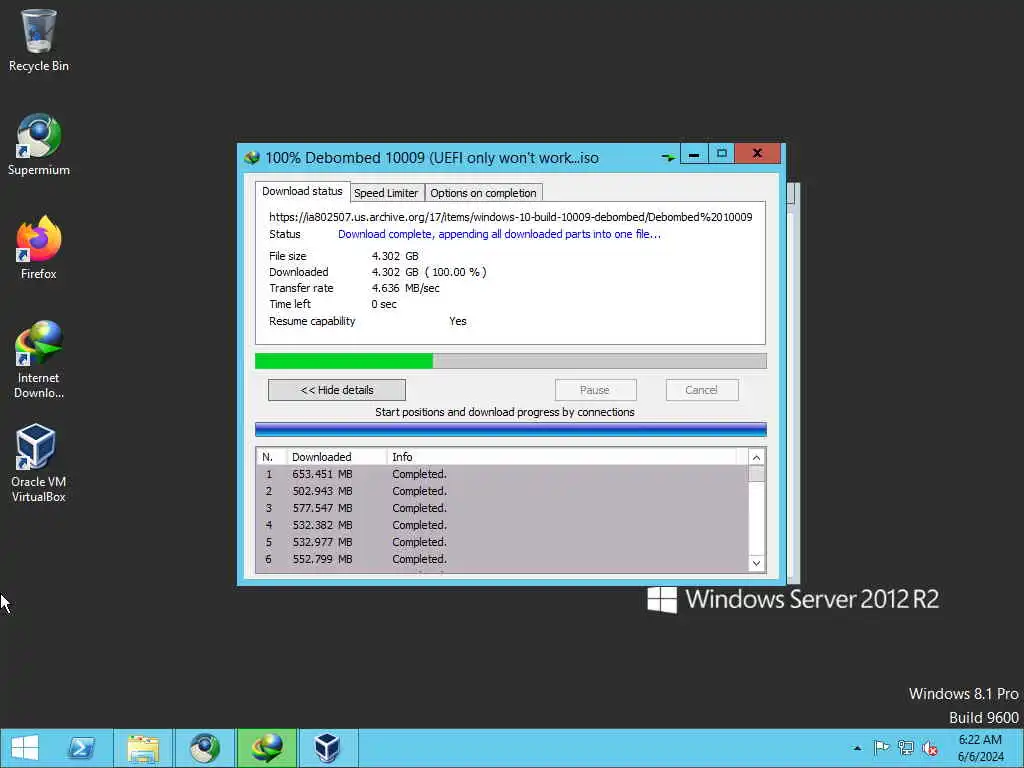1024x768 pixels.
Task: Open the Windows Start button
Action: click(x=24, y=748)
